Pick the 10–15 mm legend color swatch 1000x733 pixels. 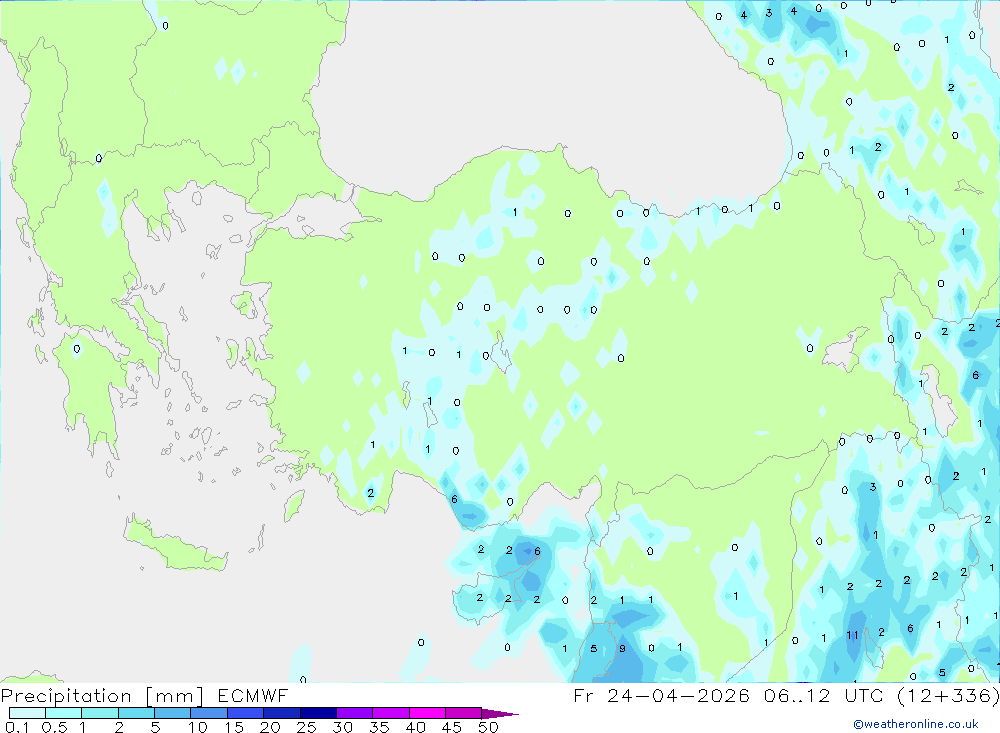coord(209,713)
